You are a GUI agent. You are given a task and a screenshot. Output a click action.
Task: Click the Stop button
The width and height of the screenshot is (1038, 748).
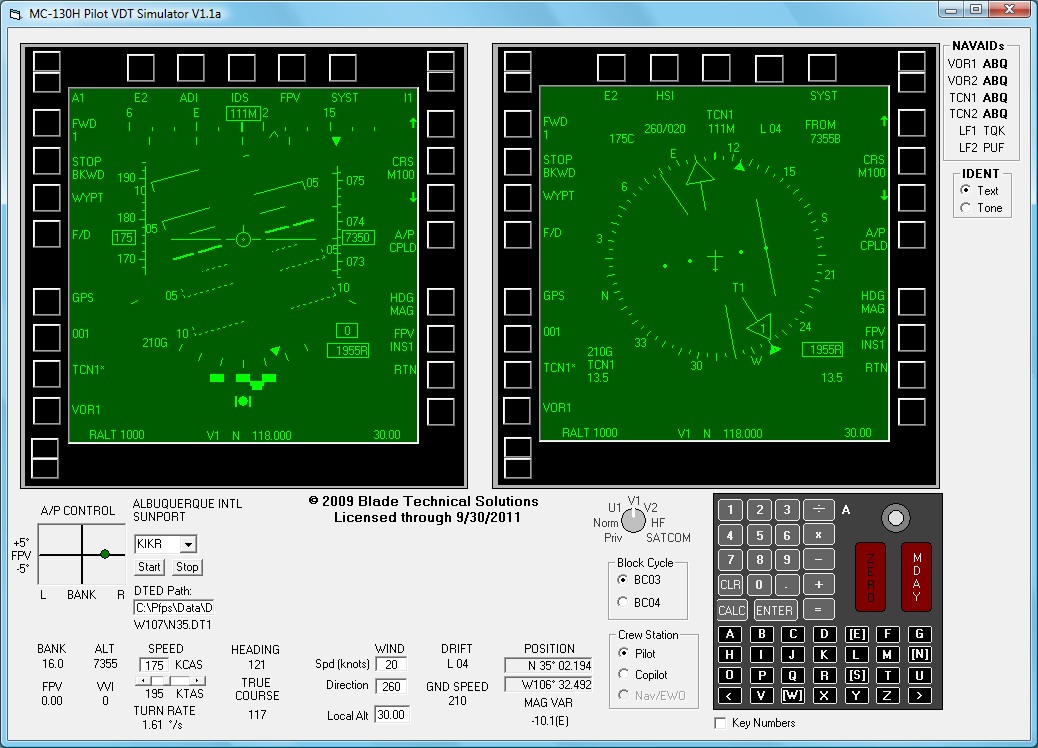click(x=187, y=567)
